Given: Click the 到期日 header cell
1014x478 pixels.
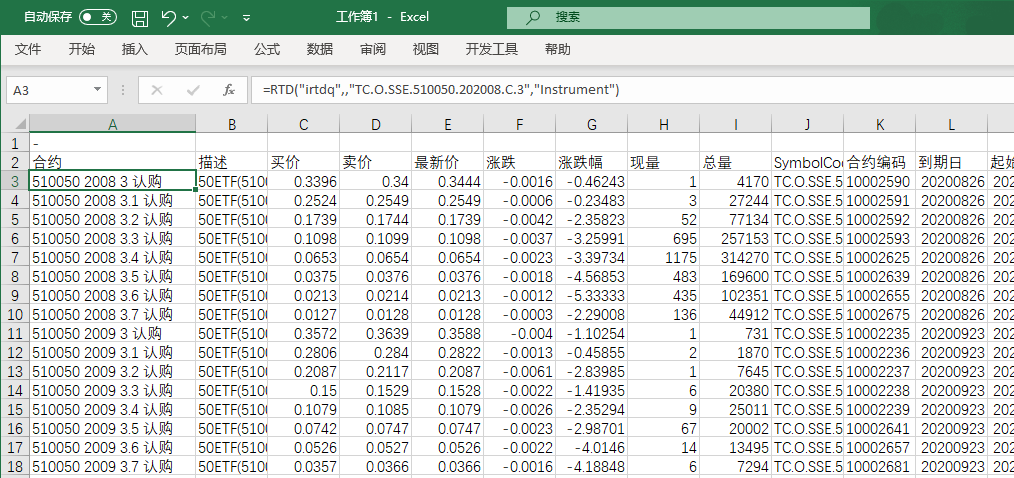Looking at the screenshot, I should (x=951, y=162).
